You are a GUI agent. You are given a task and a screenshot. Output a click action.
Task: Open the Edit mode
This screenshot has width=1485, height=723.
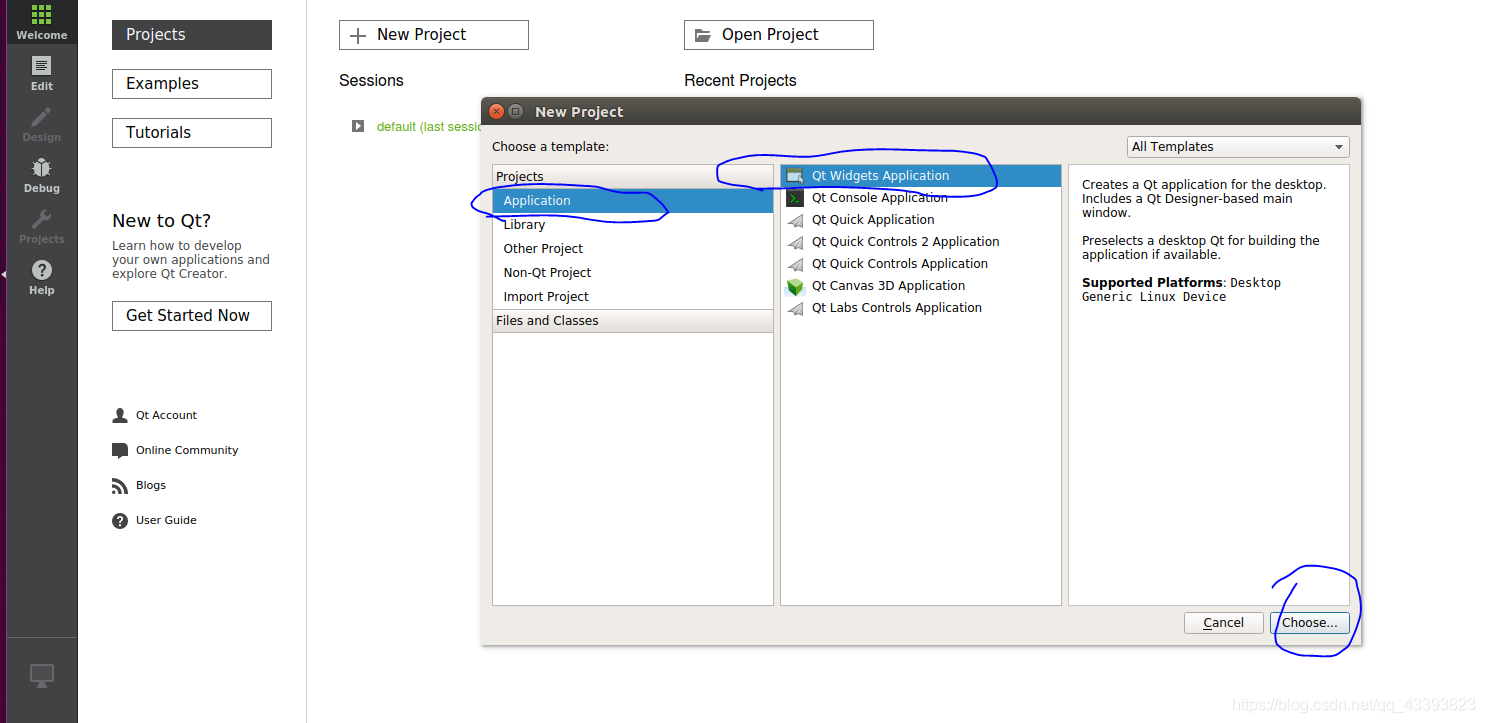point(42,73)
